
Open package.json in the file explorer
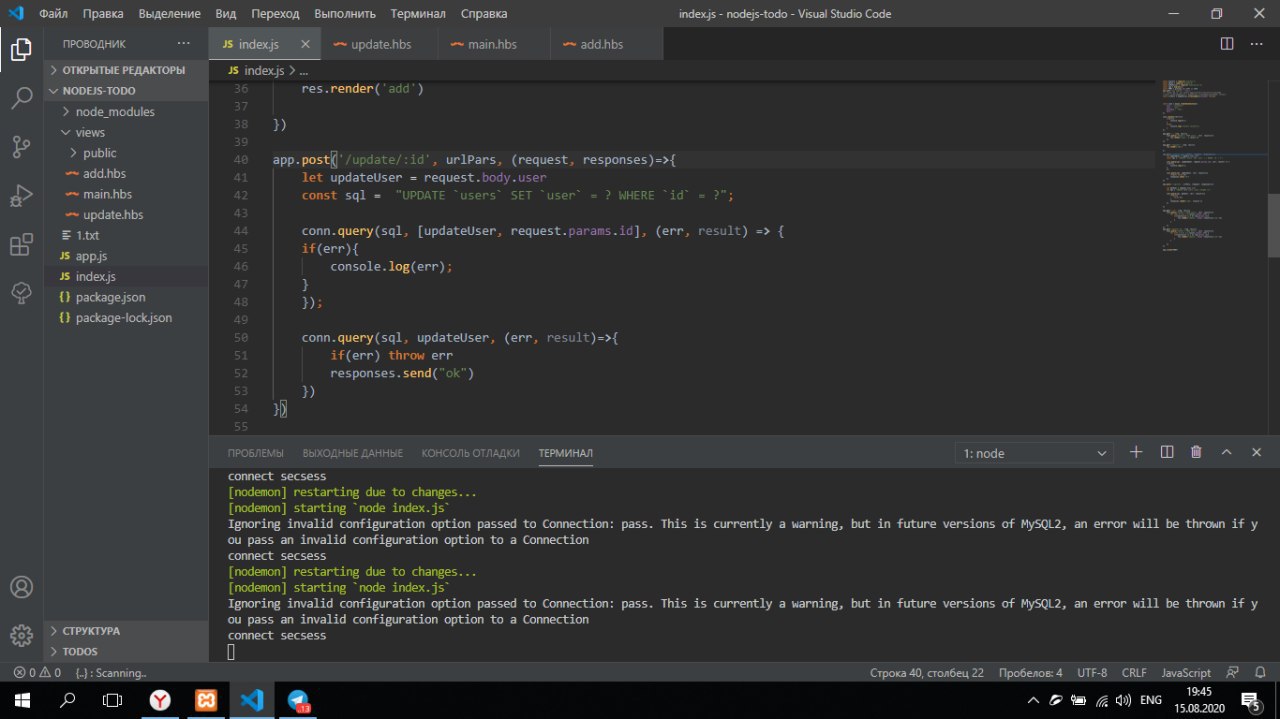(127, 297)
